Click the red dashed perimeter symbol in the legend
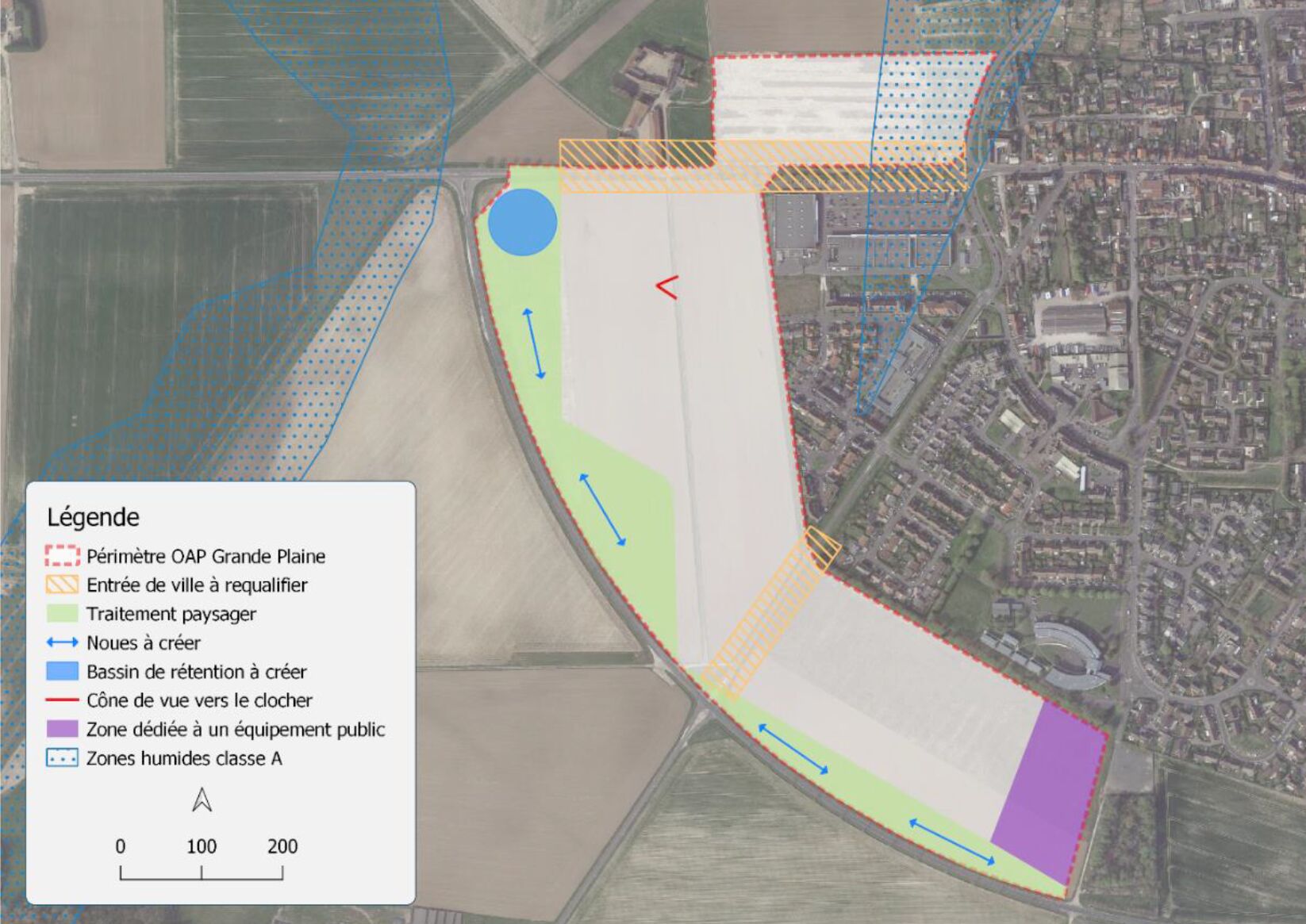The image size is (1306, 924). pyautogui.click(x=62, y=556)
